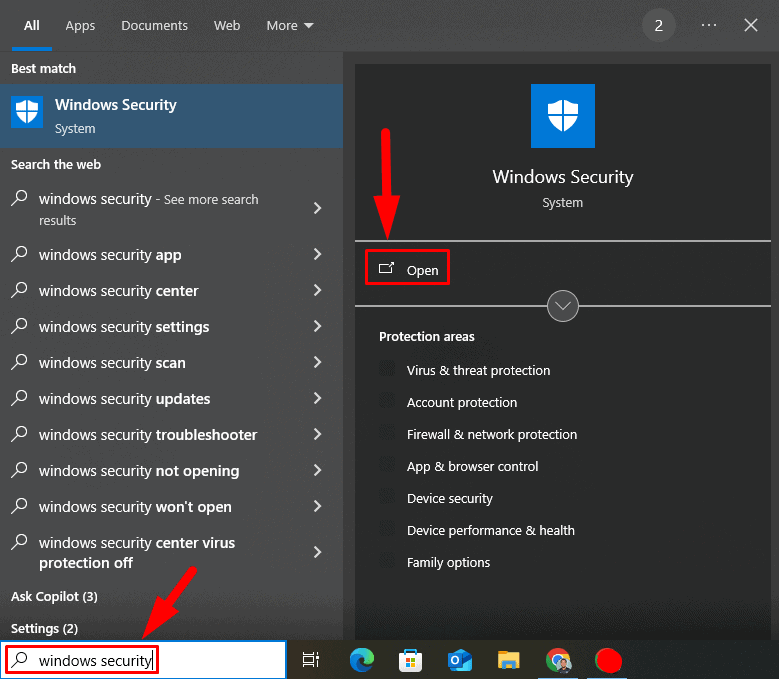
Task: Open Account protection area
Action: click(x=462, y=402)
